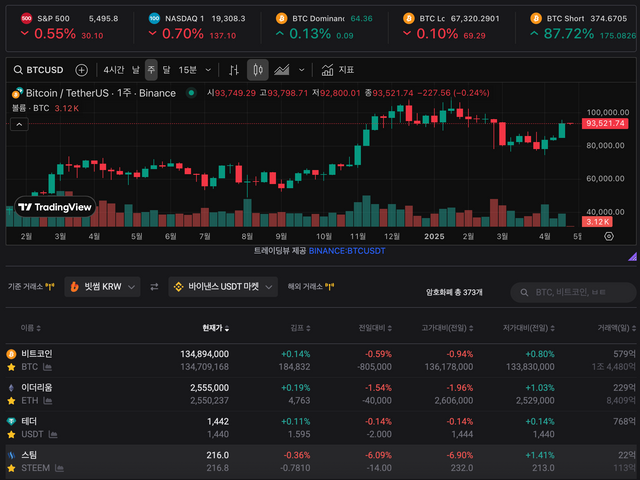The height and width of the screenshot is (480, 640).
Task: Click the add-symbol plus icon
Action: click(82, 70)
